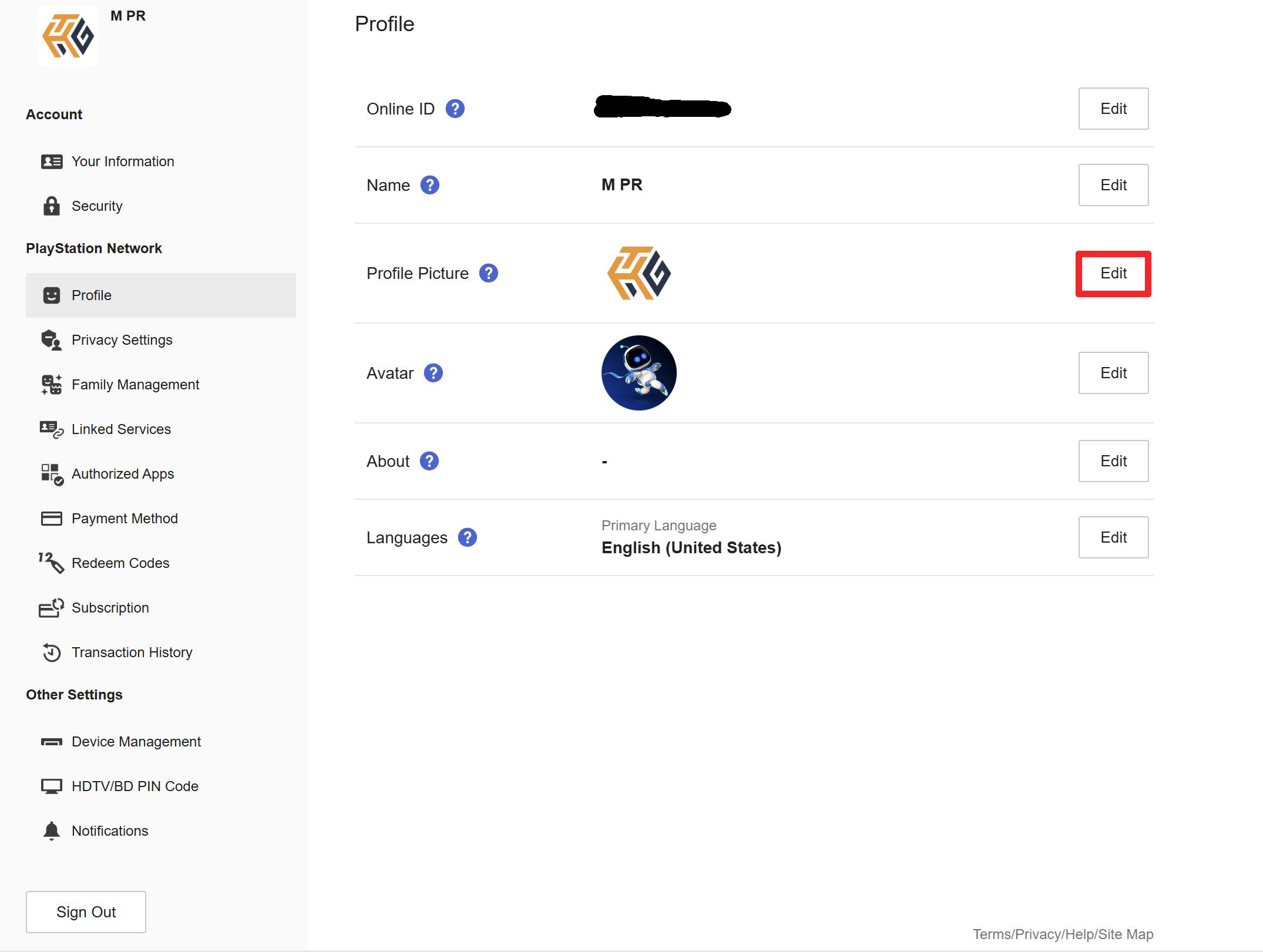Access Authorized Apps settings
The width and height of the screenshot is (1263, 952).
122,473
